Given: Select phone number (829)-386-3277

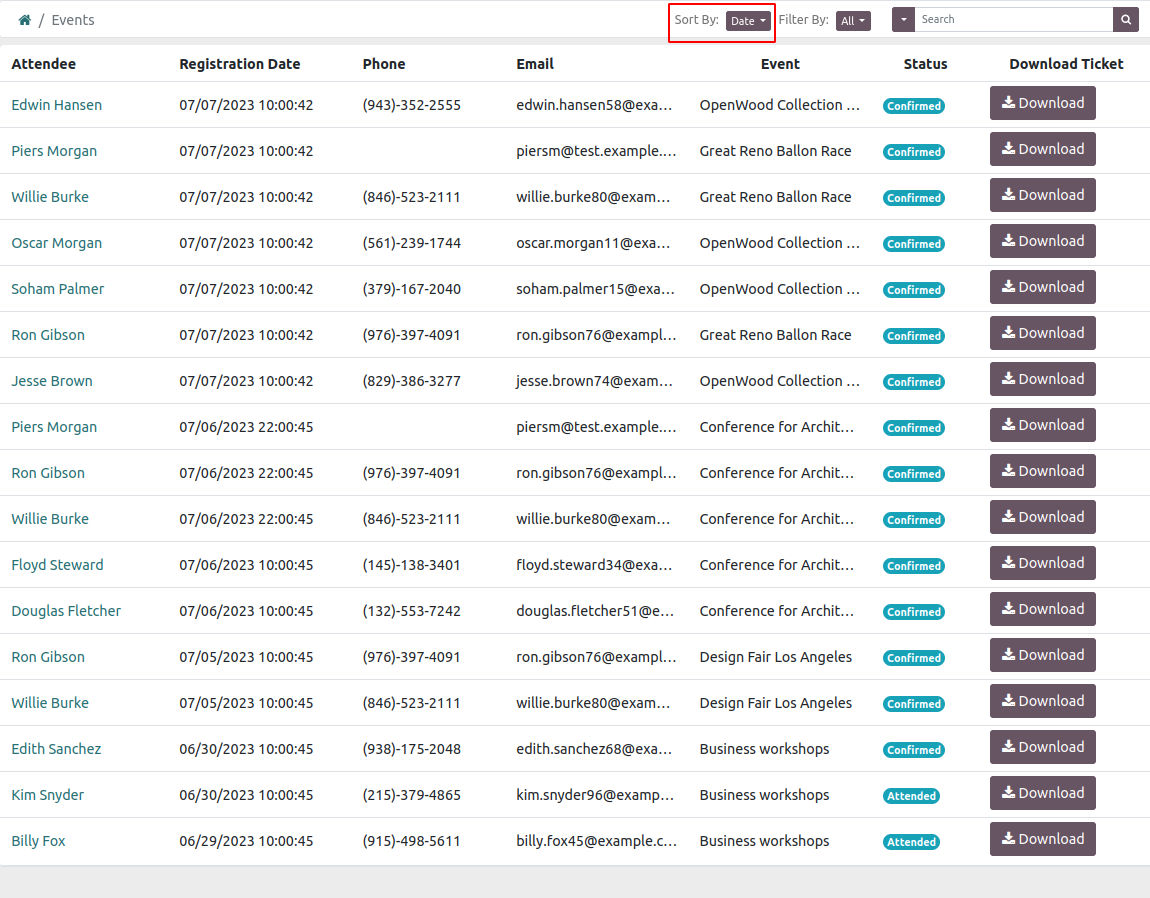Looking at the screenshot, I should tap(411, 381).
